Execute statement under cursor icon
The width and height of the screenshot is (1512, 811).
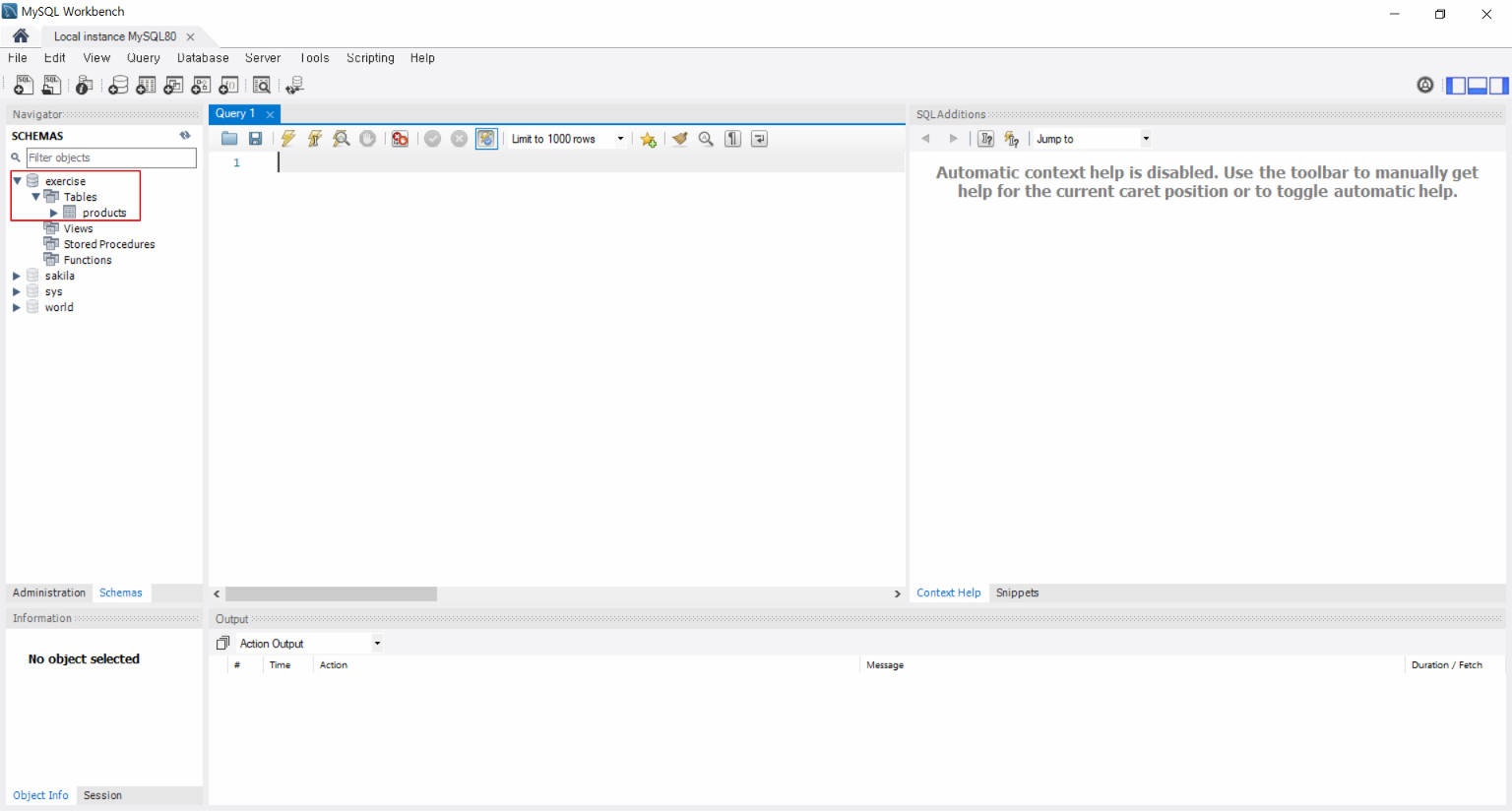pyautogui.click(x=315, y=139)
